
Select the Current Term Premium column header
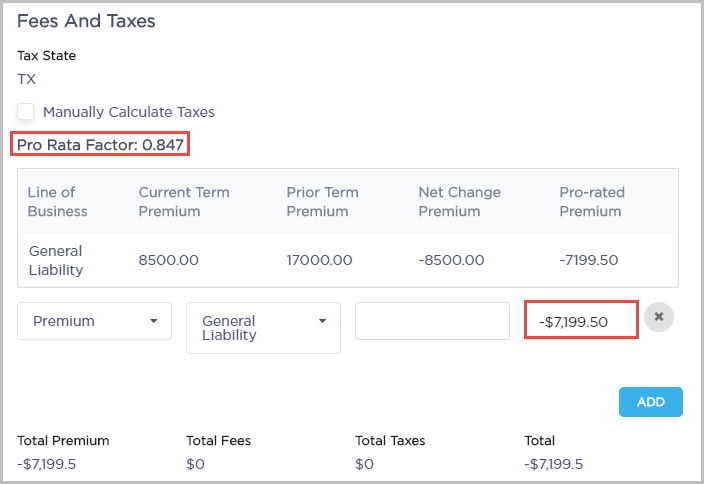[183, 202]
